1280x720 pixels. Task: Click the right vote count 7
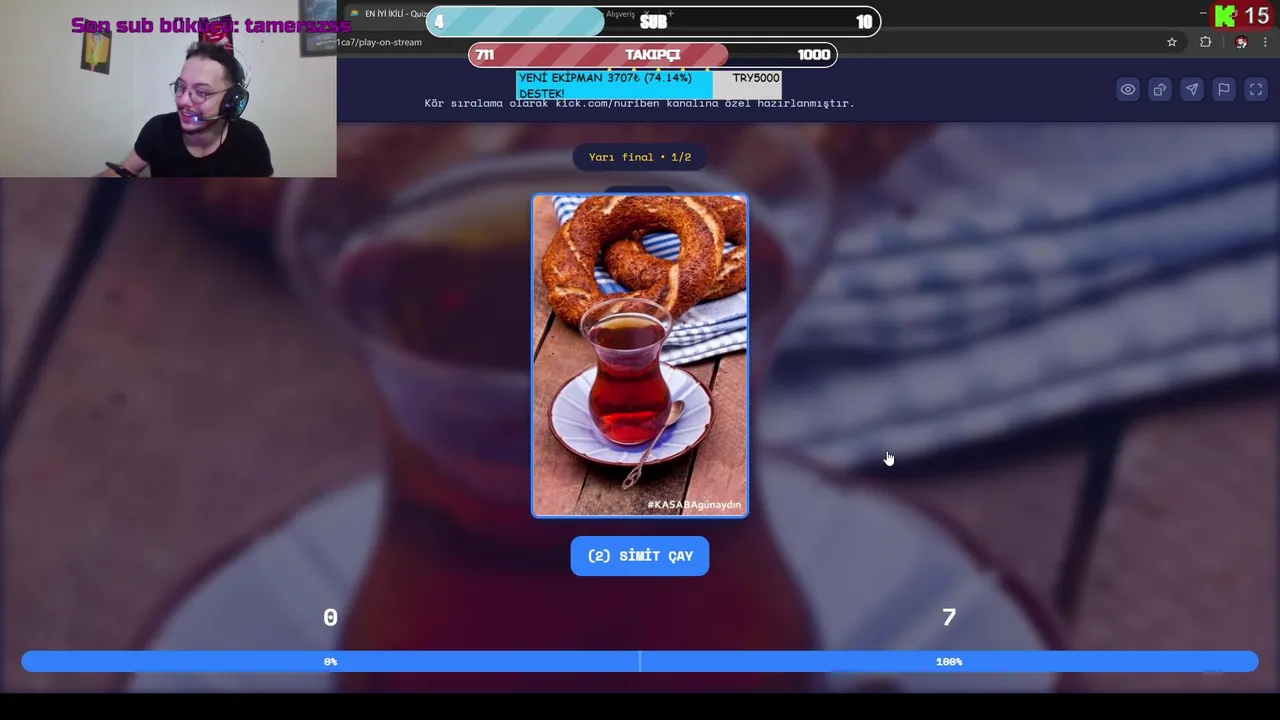(949, 618)
